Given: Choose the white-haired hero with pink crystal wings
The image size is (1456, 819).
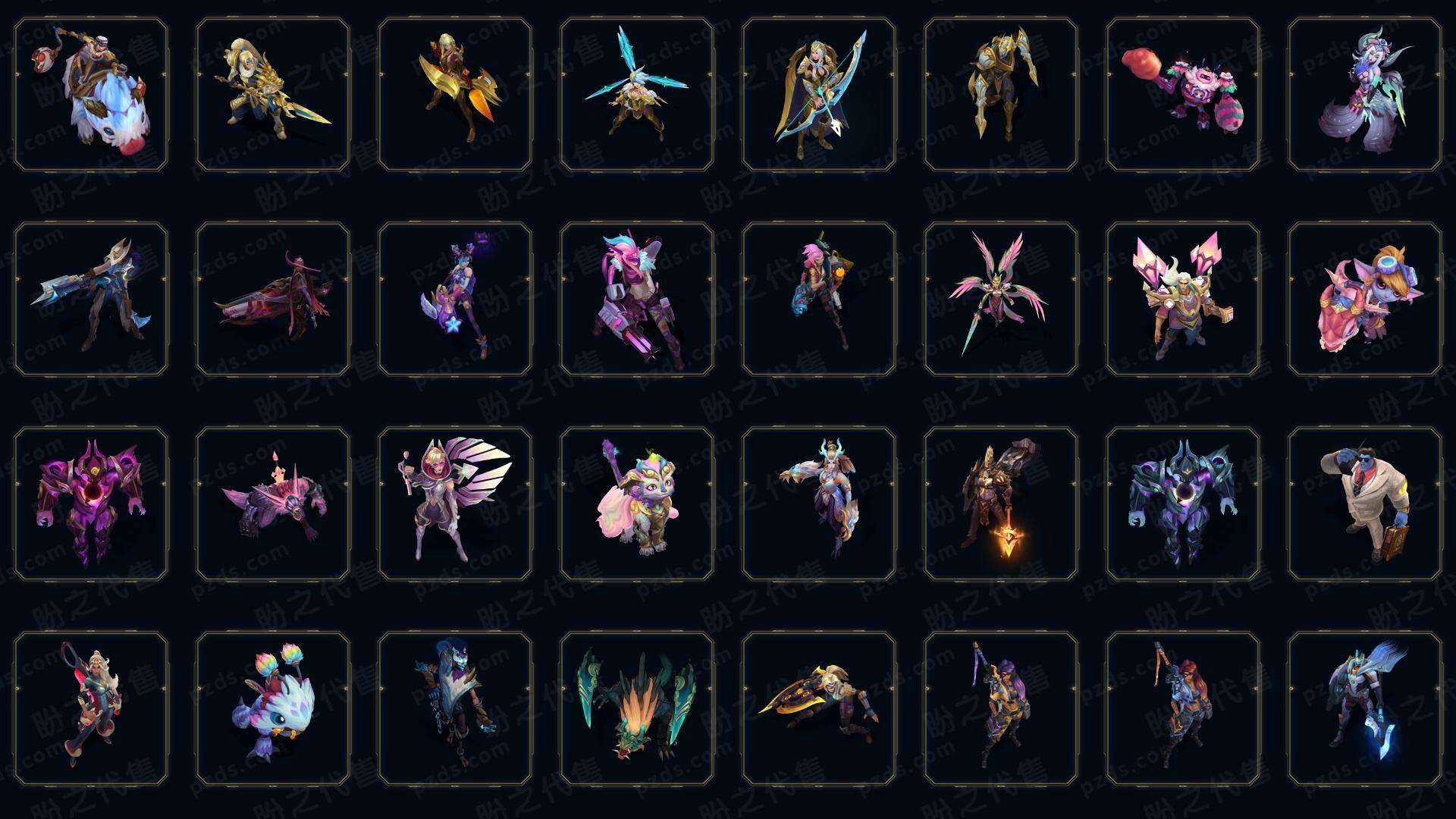Looking at the screenshot, I should 1183,299.
